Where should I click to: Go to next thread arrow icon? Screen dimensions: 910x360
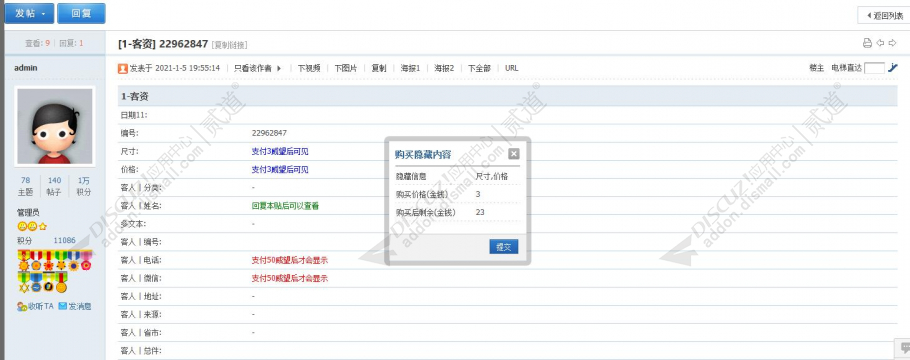pyautogui.click(x=893, y=43)
